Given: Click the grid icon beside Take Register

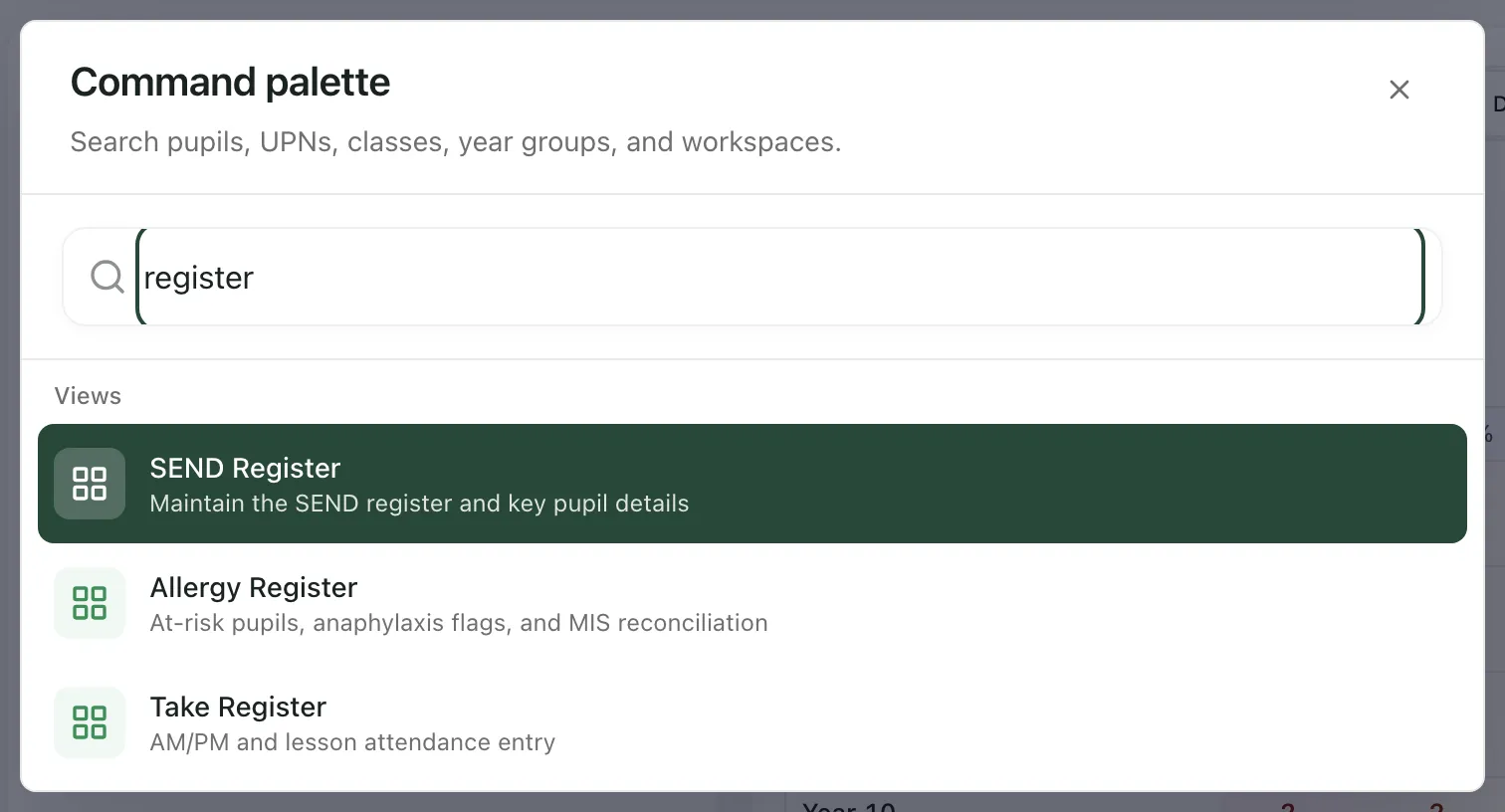Looking at the screenshot, I should click(x=90, y=722).
